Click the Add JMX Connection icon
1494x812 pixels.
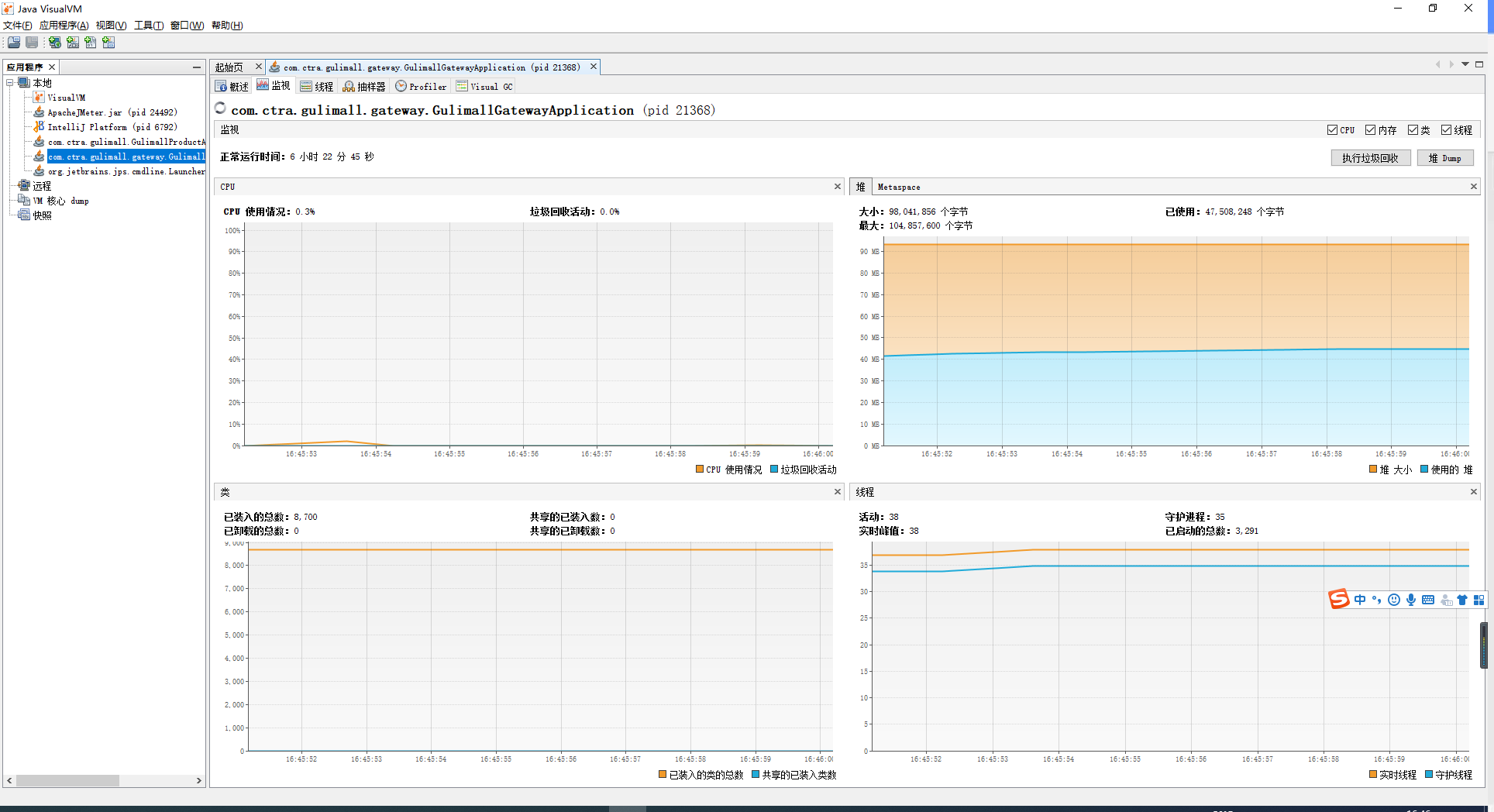73,43
